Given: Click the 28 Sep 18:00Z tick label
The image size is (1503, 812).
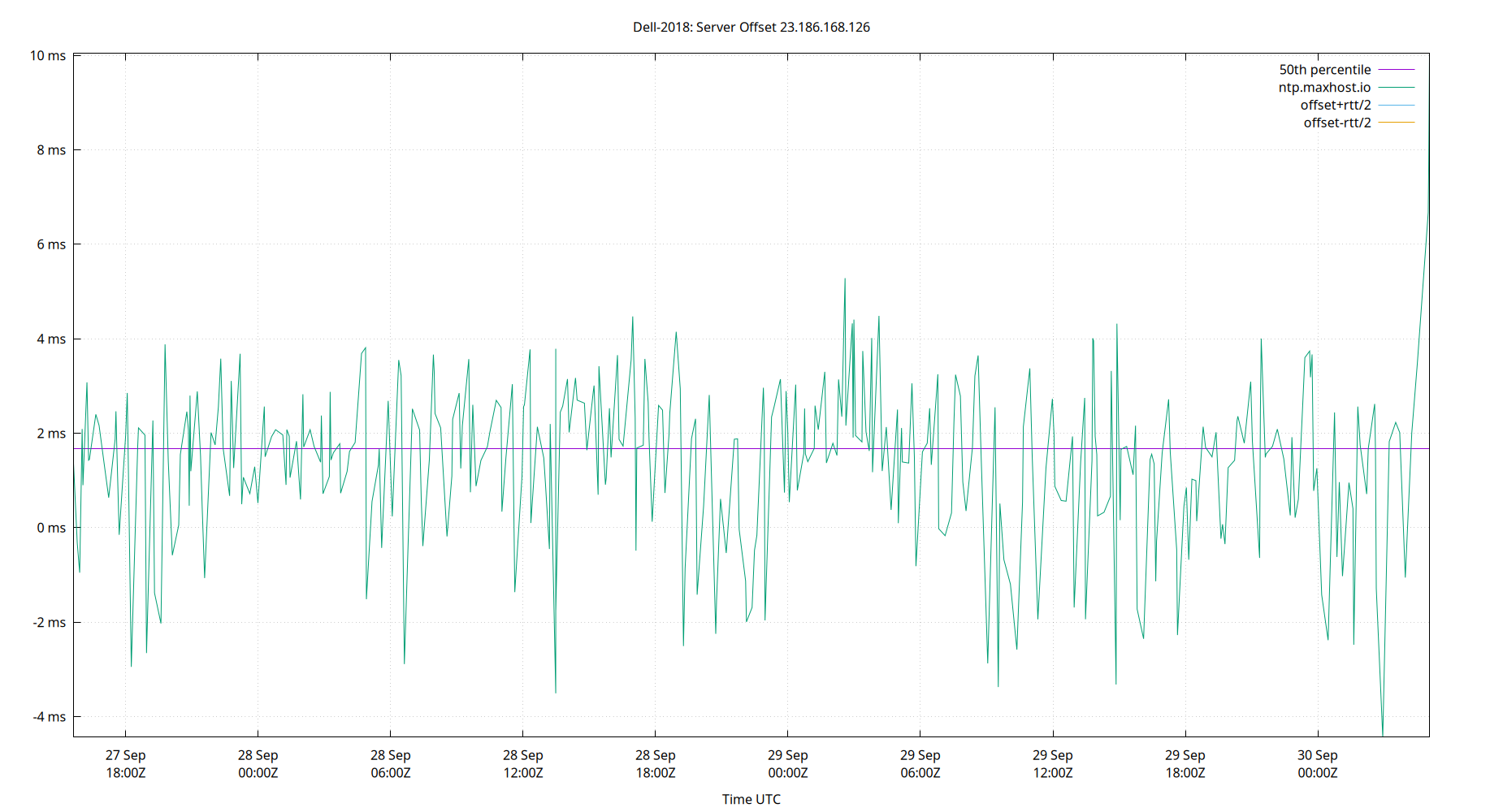Looking at the screenshot, I should tap(656, 764).
